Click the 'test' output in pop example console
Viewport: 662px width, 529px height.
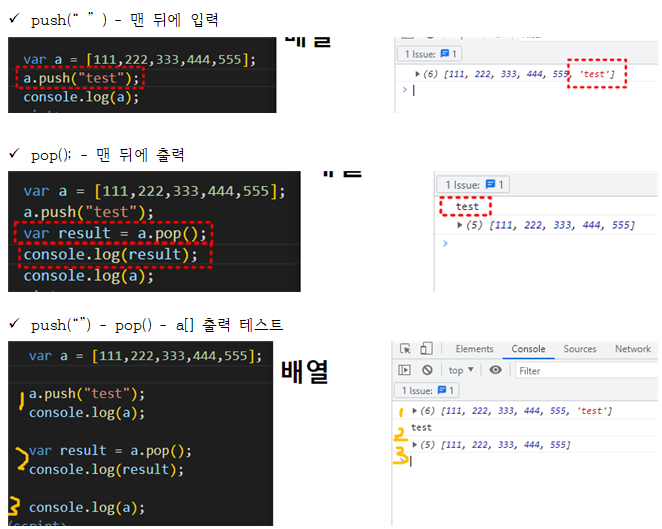467,207
